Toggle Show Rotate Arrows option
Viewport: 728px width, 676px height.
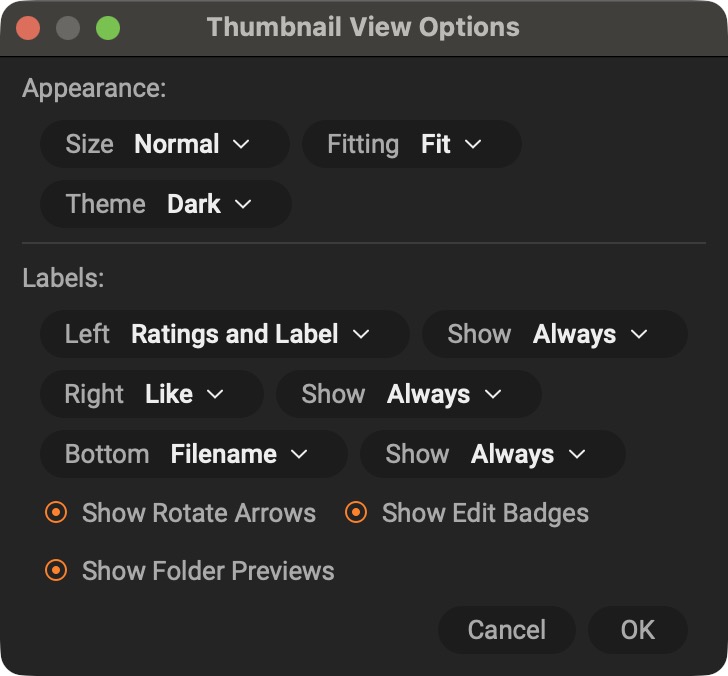pyautogui.click(x=57, y=513)
